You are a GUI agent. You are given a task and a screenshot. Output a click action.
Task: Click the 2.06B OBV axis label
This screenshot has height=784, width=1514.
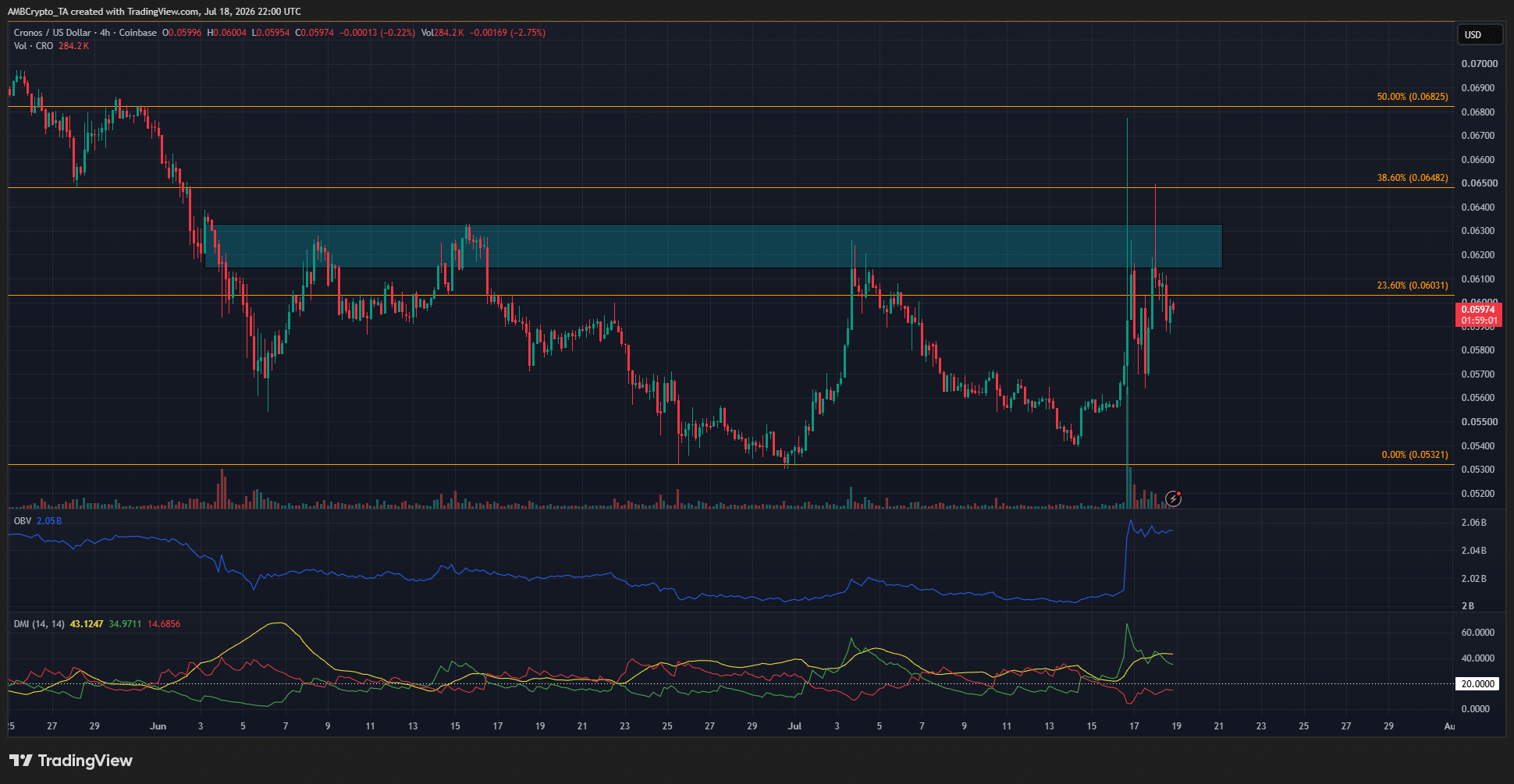(1473, 523)
